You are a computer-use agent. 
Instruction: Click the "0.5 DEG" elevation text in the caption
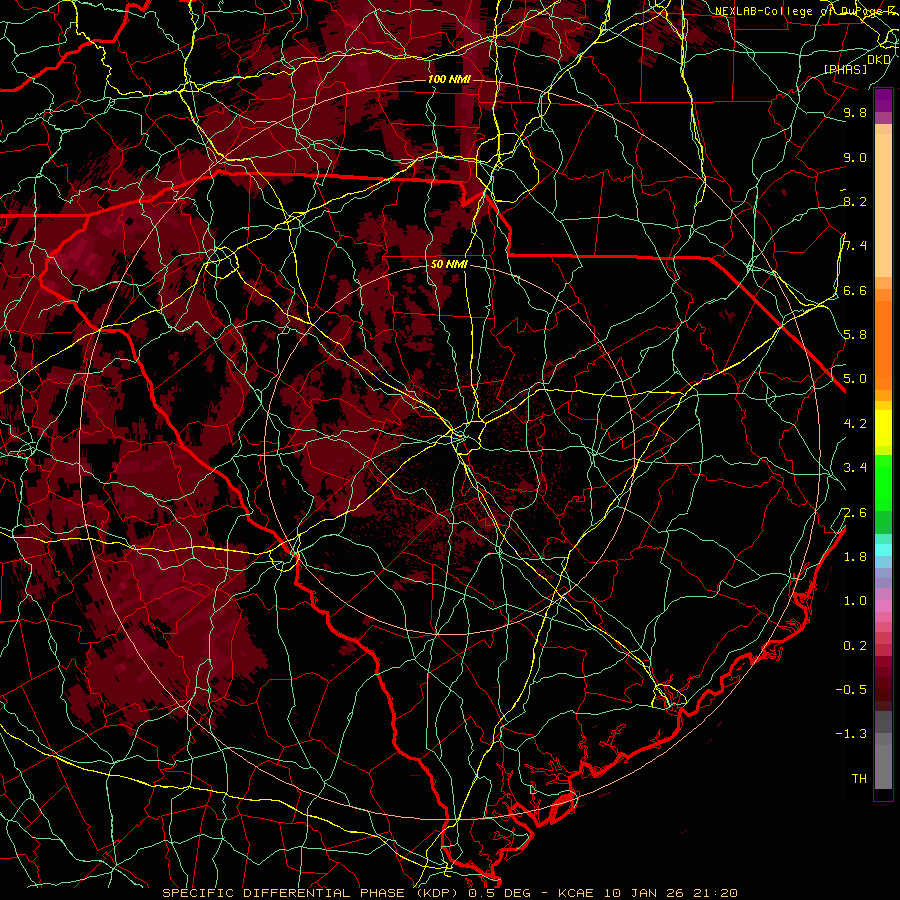499,893
